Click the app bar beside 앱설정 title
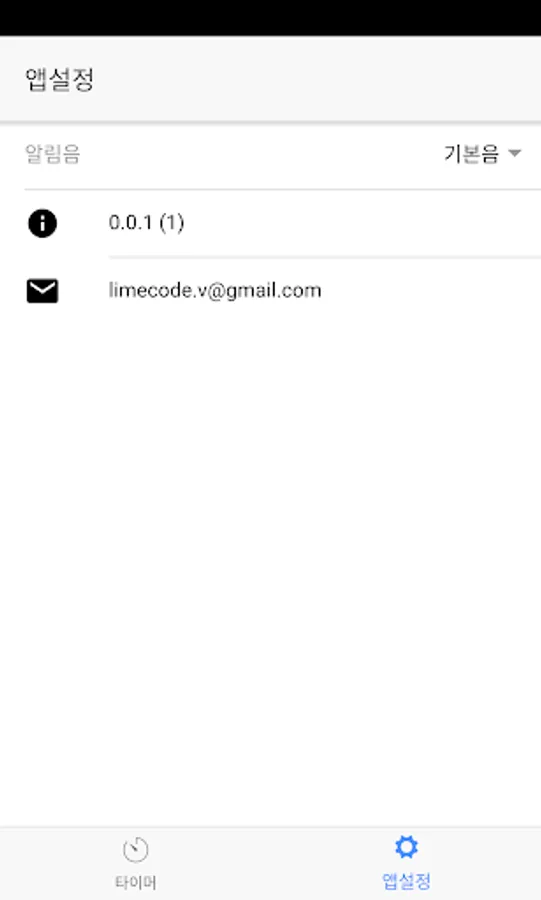This screenshot has height=900, width=541. (316, 79)
